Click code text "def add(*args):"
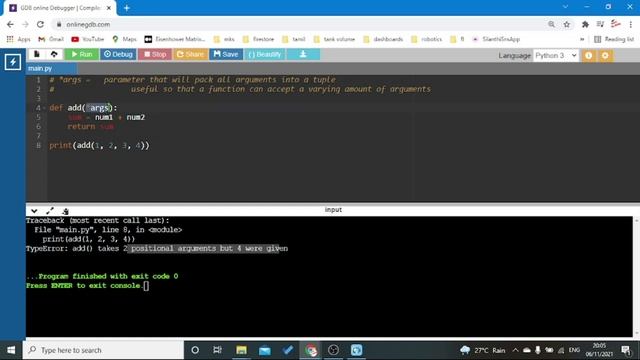Viewport: 640px width, 360px height. point(83,108)
